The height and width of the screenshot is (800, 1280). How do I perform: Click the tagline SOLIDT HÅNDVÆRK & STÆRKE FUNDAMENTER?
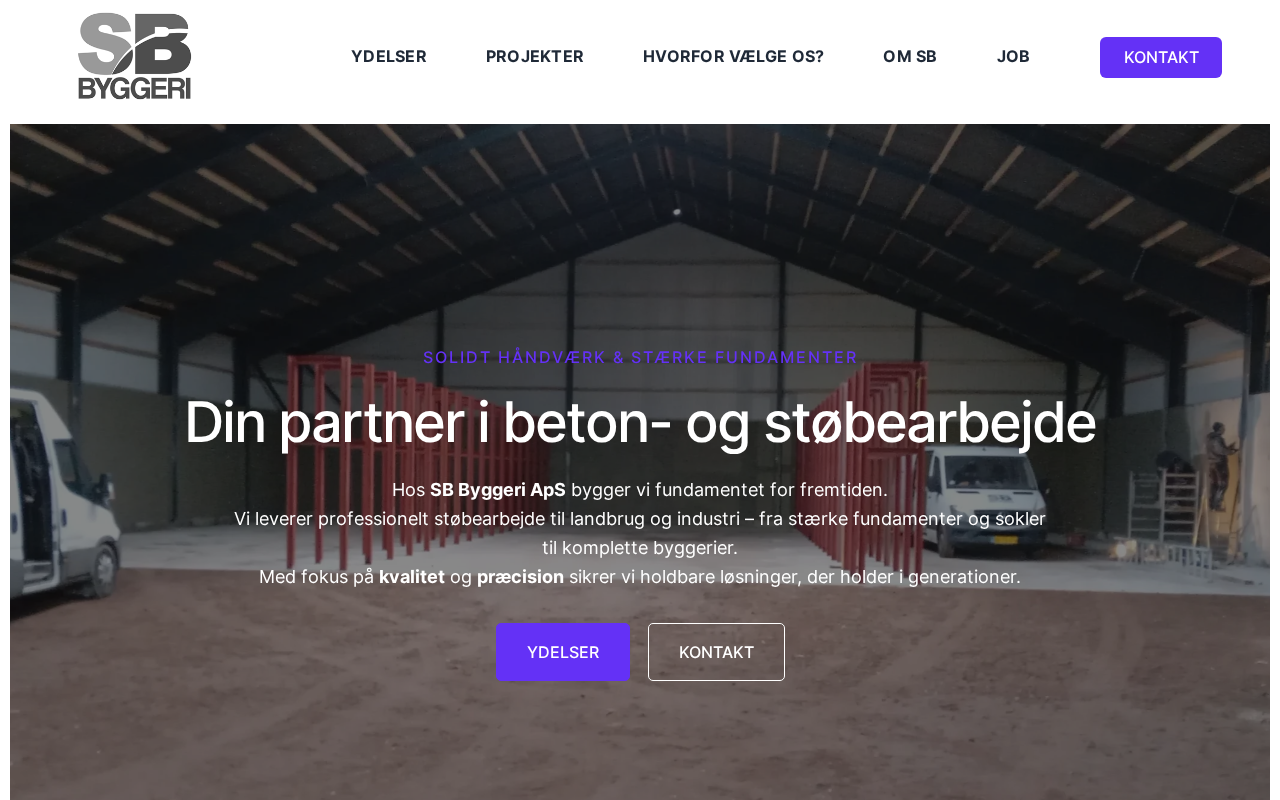[640, 358]
